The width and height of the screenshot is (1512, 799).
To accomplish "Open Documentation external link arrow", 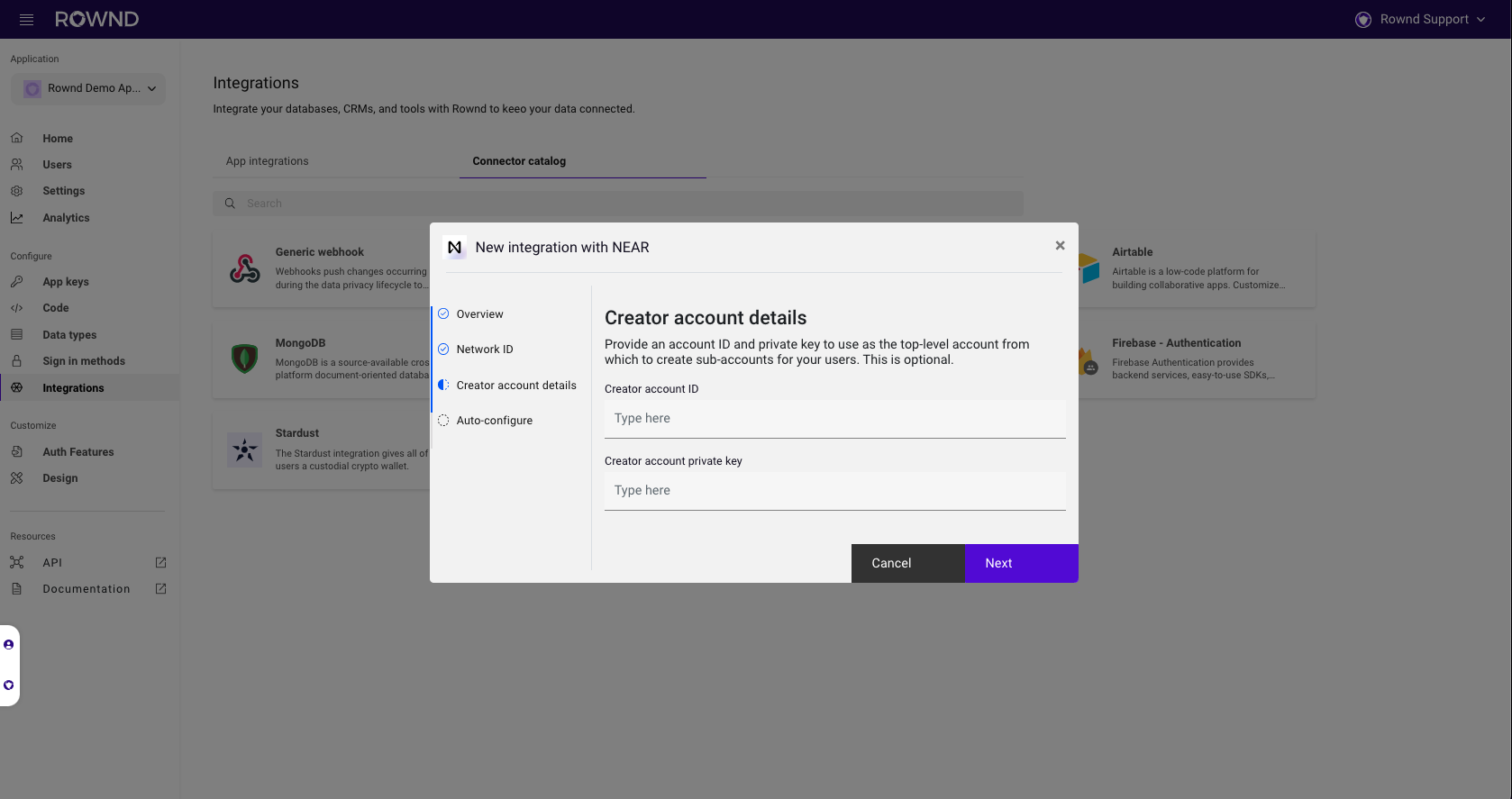I will click(161, 588).
